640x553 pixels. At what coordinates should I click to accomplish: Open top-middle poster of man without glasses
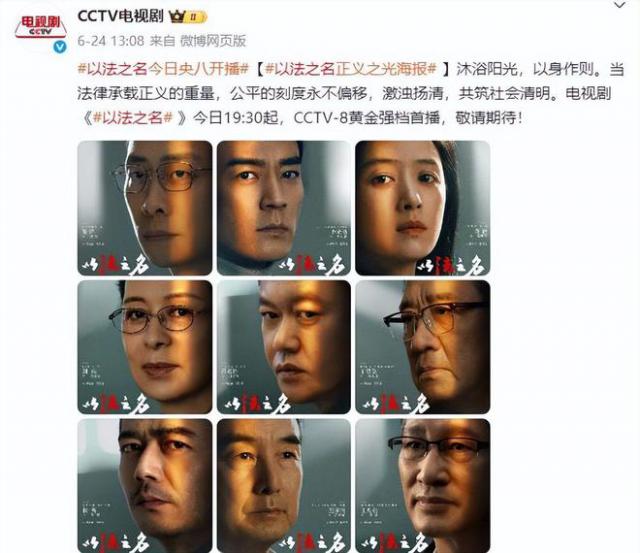tap(284, 208)
